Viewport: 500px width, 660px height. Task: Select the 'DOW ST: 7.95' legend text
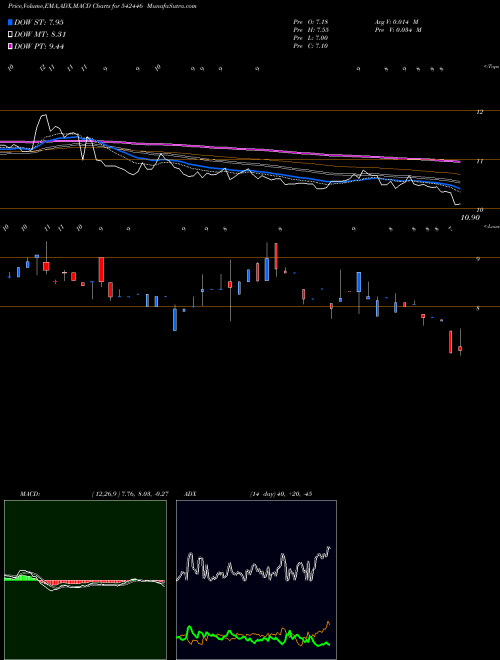click(39, 22)
